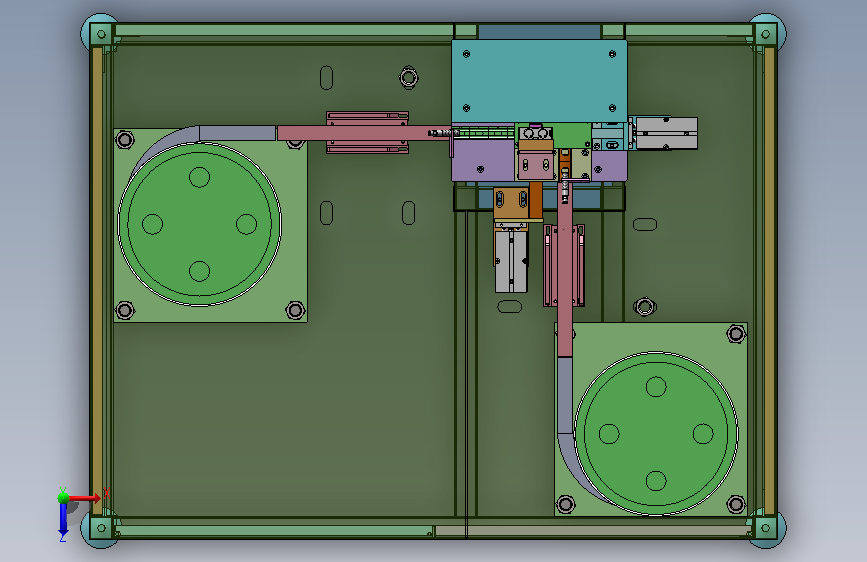Pick the hex nut near the top slot
This screenshot has width=867, height=562.
click(x=409, y=77)
